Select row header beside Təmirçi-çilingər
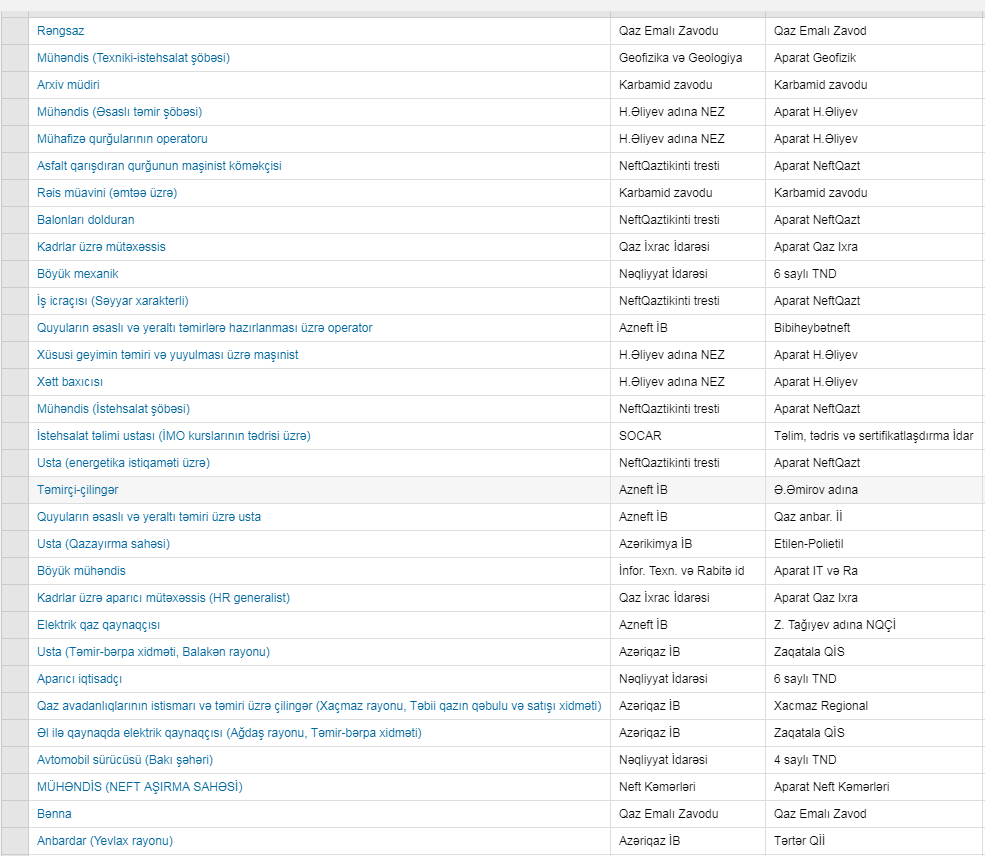Screen dimensions: 985x856 pos(14,490)
